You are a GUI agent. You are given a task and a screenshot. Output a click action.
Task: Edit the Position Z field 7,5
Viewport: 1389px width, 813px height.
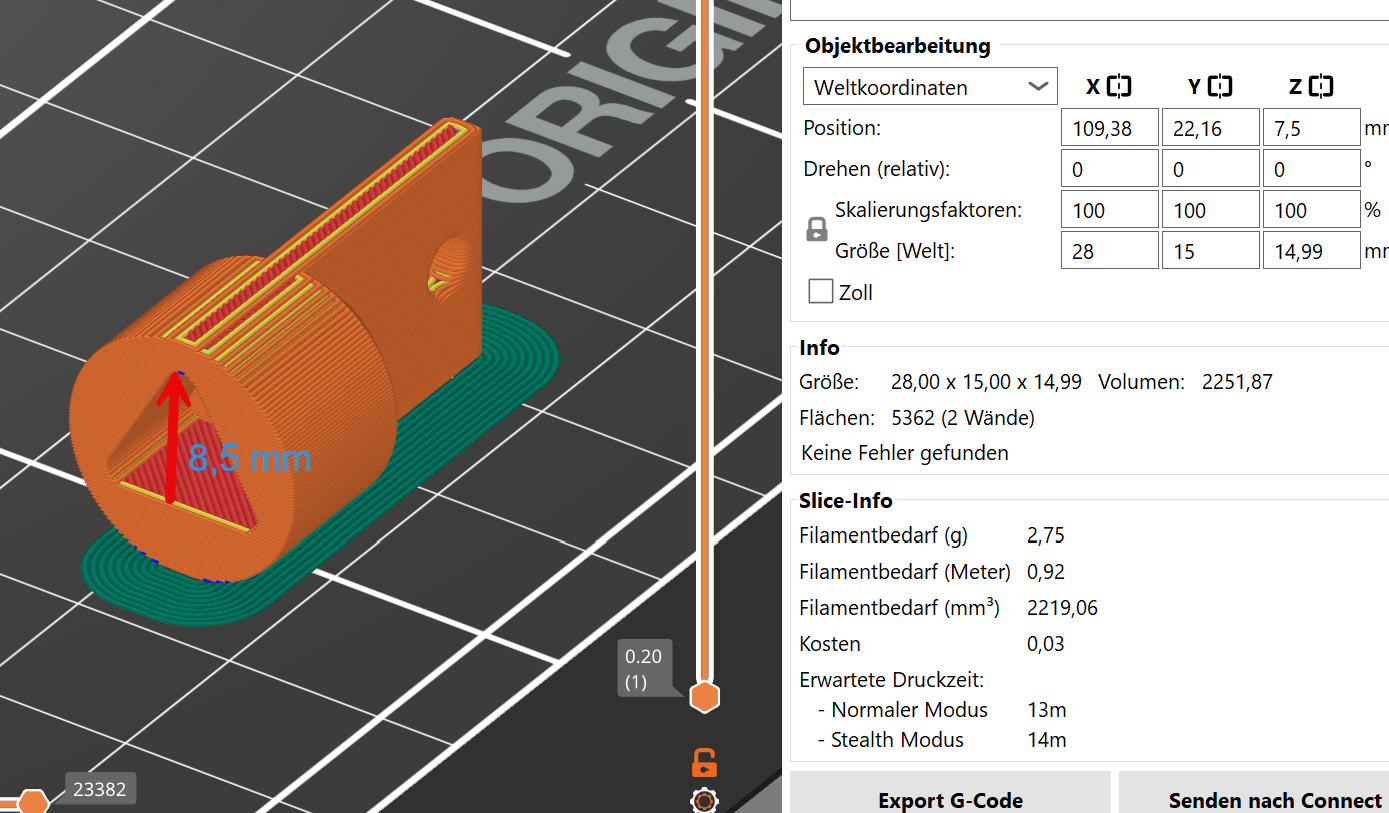point(1312,128)
